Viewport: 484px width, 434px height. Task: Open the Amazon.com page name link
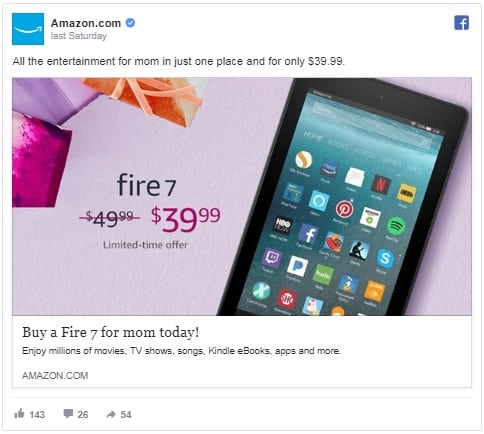(x=86, y=23)
